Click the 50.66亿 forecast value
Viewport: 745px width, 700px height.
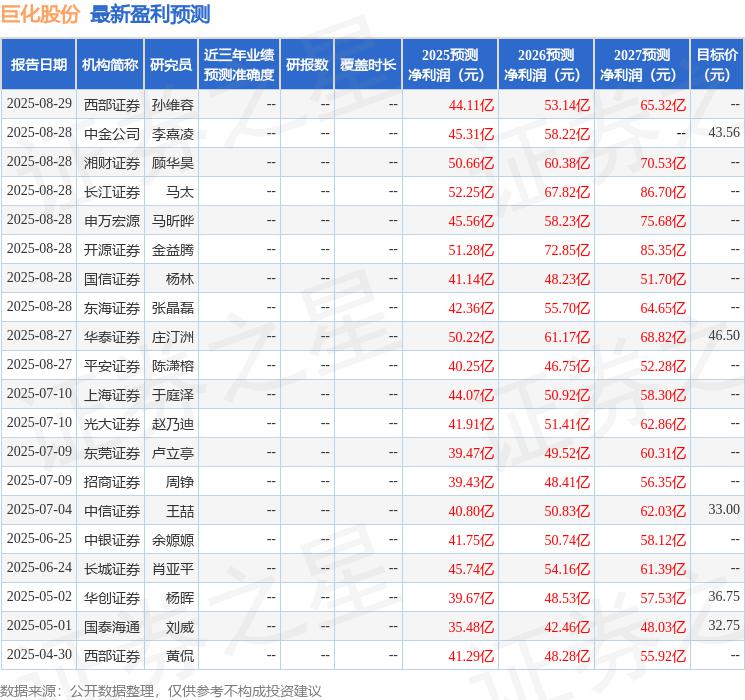click(x=471, y=163)
